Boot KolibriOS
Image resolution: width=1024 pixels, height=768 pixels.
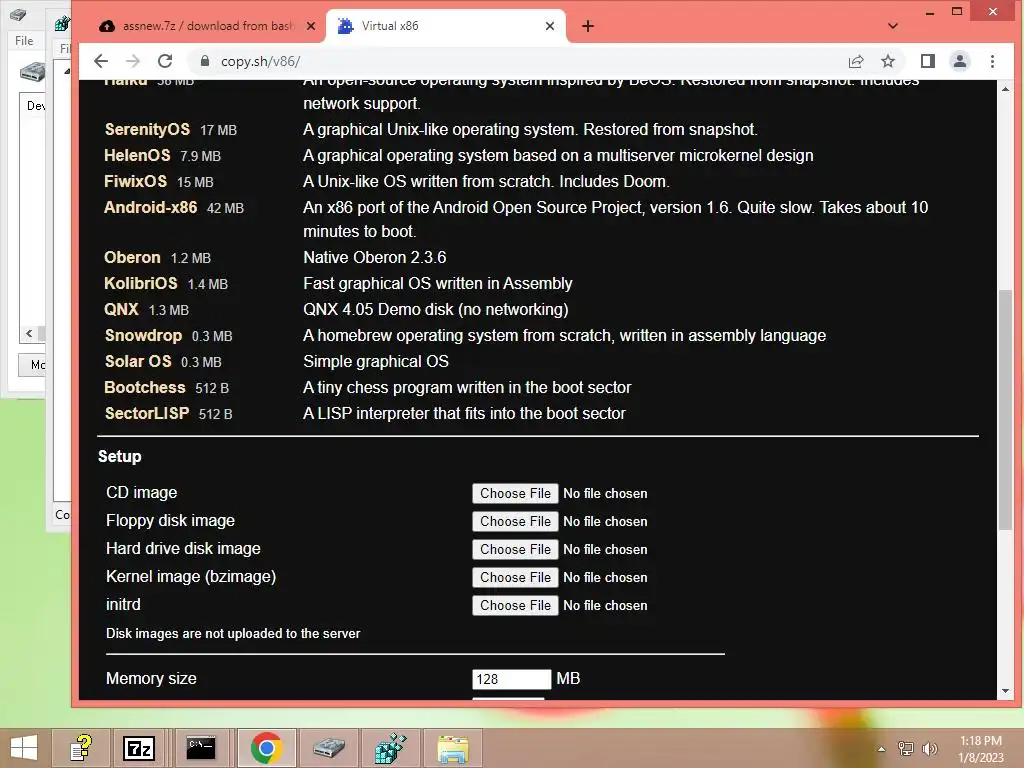click(140, 283)
